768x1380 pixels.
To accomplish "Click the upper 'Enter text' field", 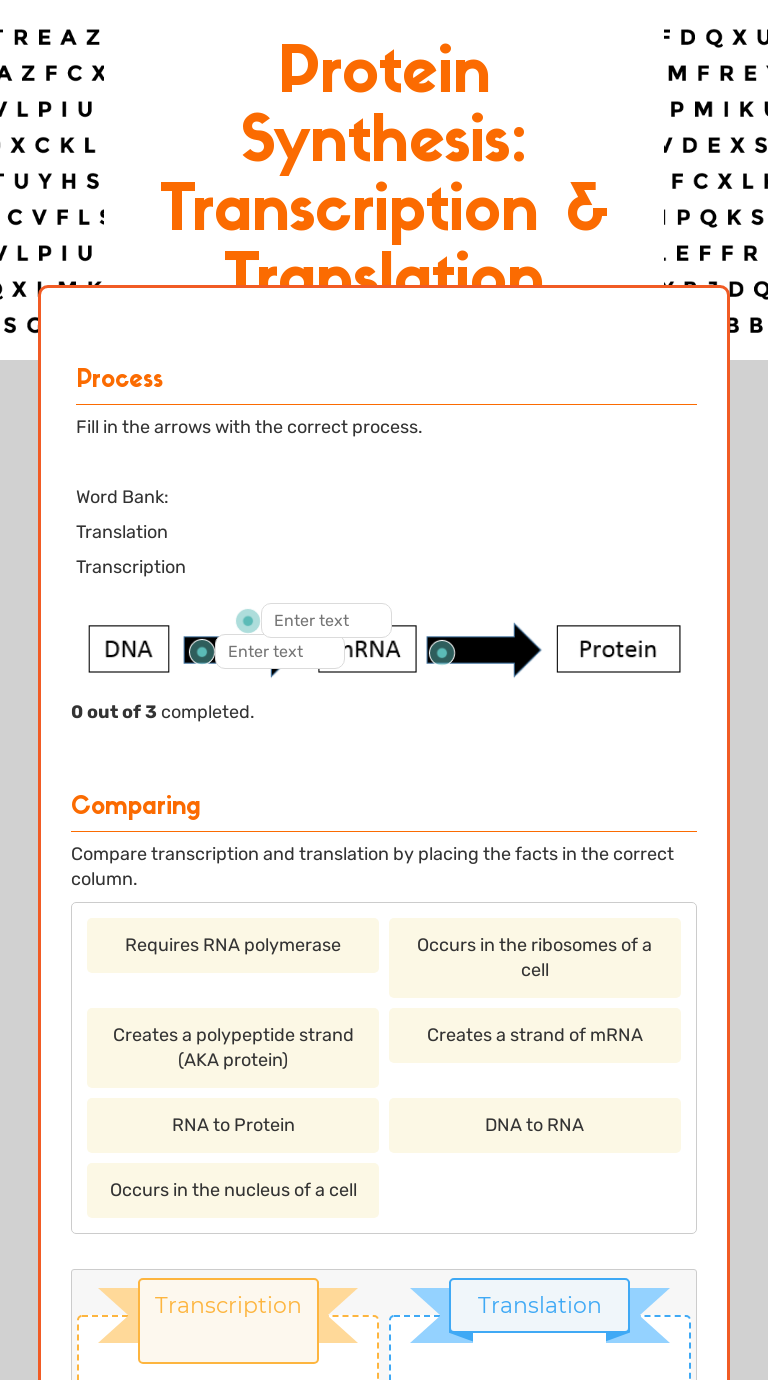I will 326,621.
